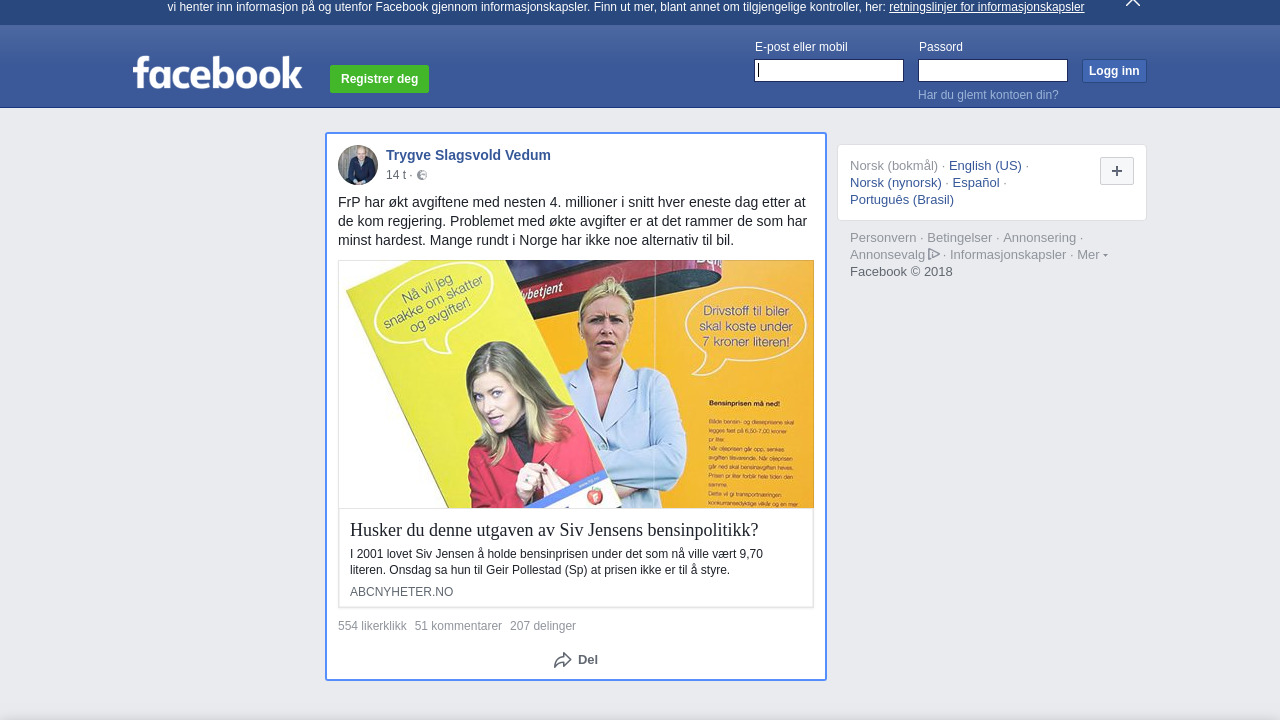Click the Registrer deg button

(379, 79)
